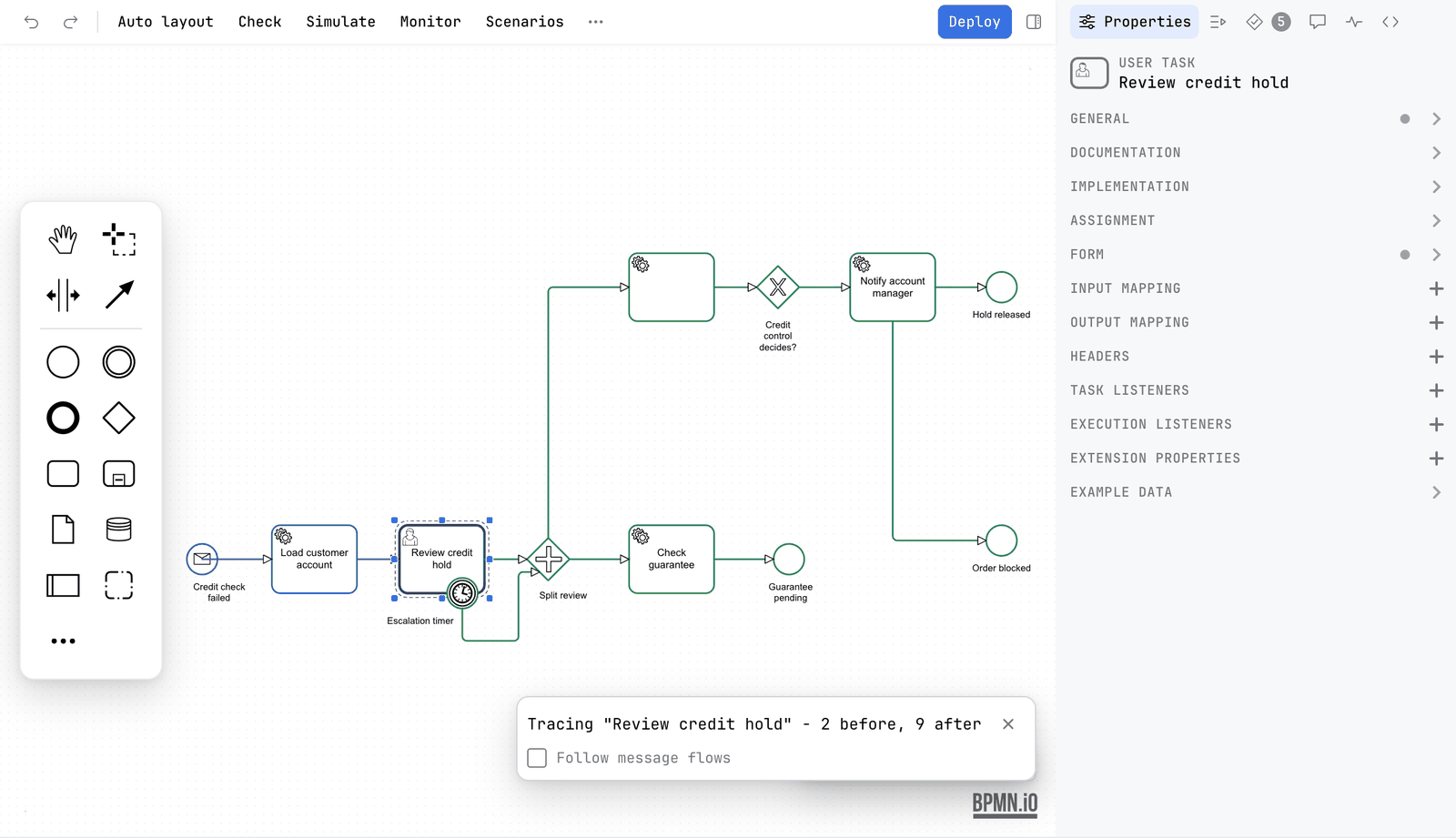1456x838 pixels.
Task: Create a Data object from the palette
Action: [x=63, y=530]
